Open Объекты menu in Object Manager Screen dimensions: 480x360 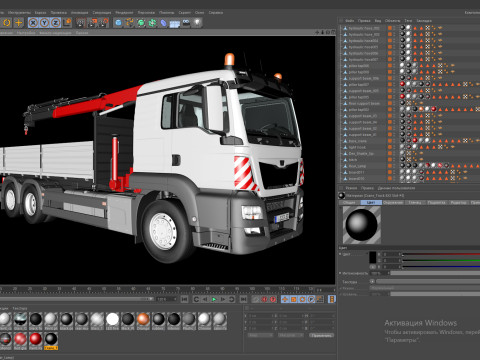coord(393,21)
